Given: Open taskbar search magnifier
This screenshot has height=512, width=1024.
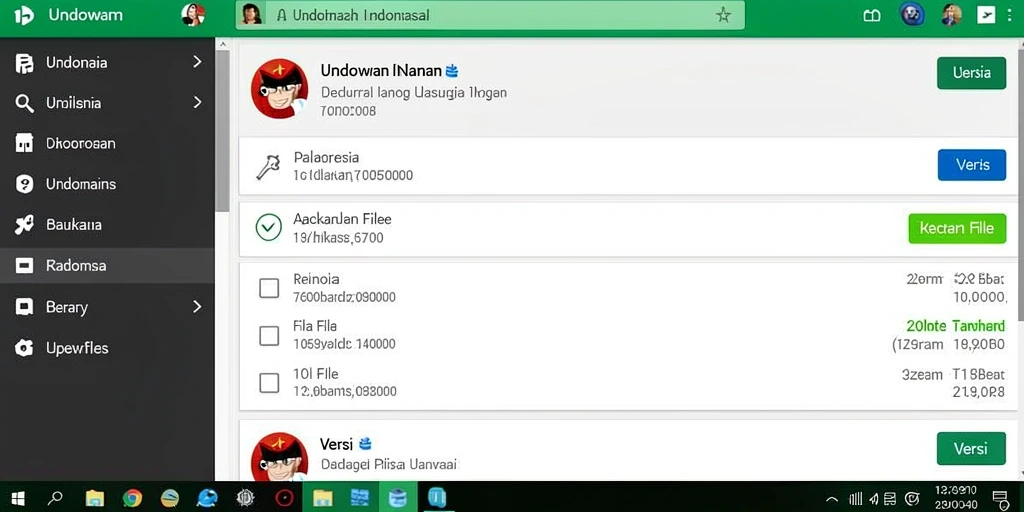Looking at the screenshot, I should point(56,499).
